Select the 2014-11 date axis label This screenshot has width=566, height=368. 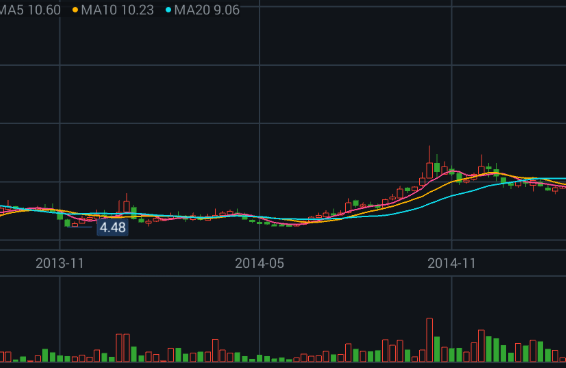(451, 263)
